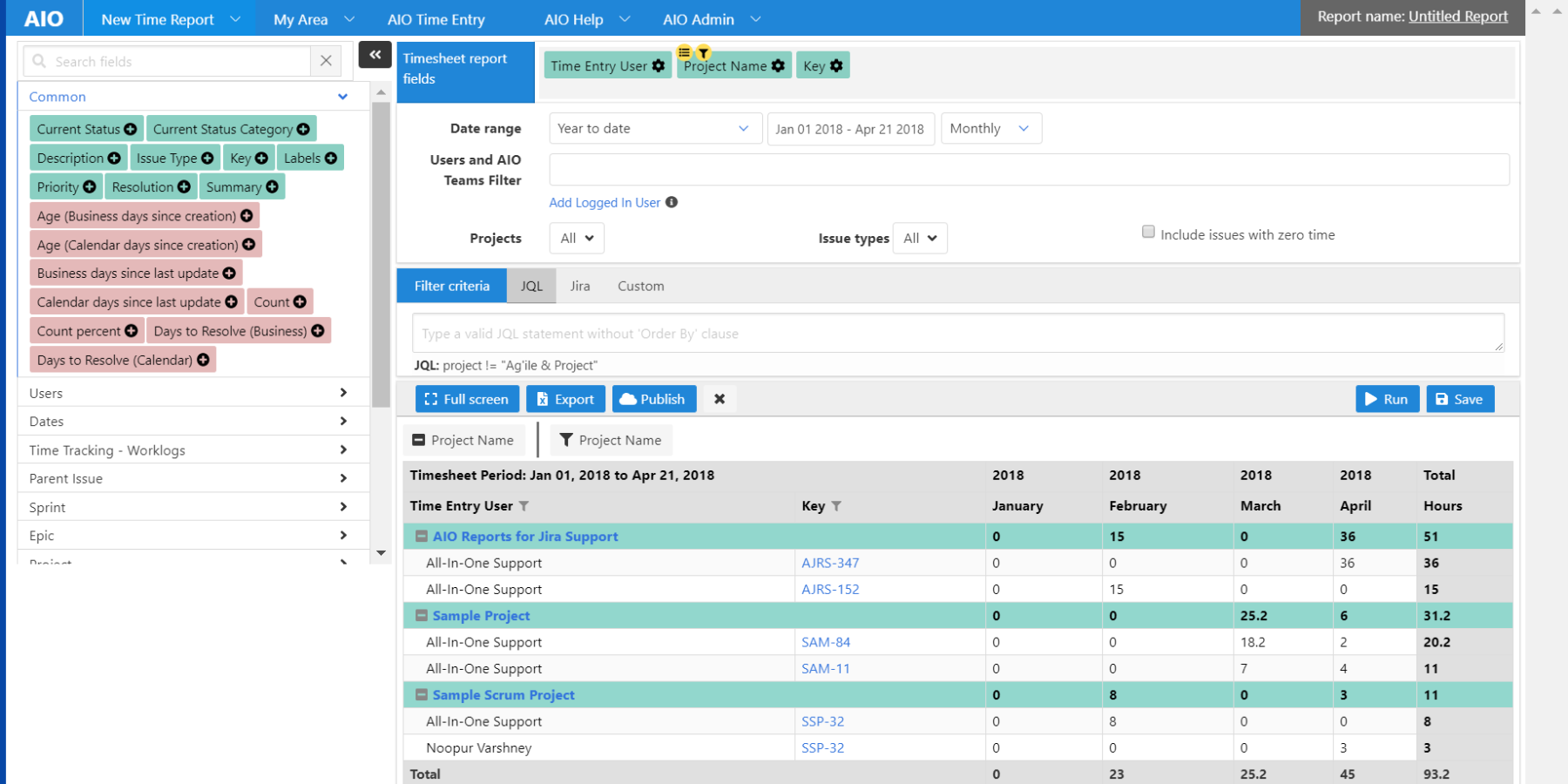Click the yellow funnel icon on Project Name chip
This screenshot has height=784, width=1568.
pos(704,52)
